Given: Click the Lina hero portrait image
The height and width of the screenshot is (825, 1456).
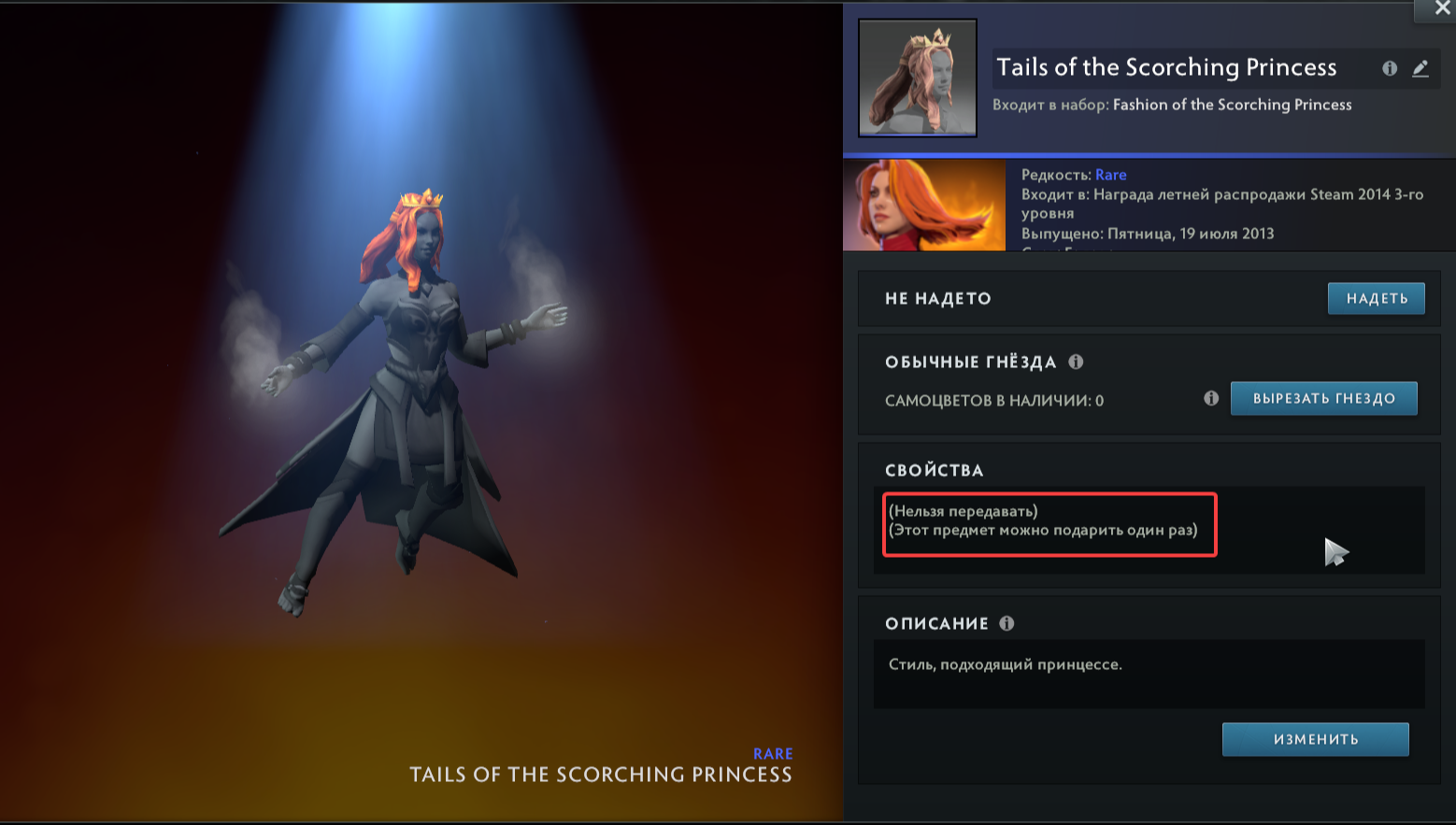Looking at the screenshot, I should 924,205.
